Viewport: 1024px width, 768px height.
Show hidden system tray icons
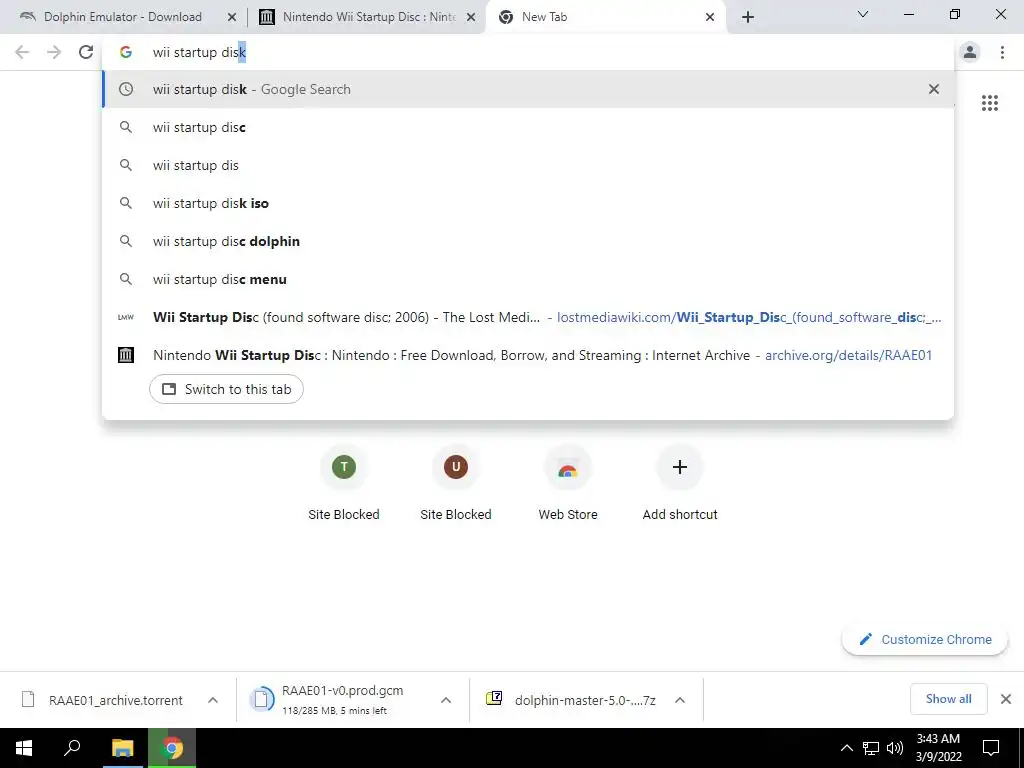[x=846, y=748]
